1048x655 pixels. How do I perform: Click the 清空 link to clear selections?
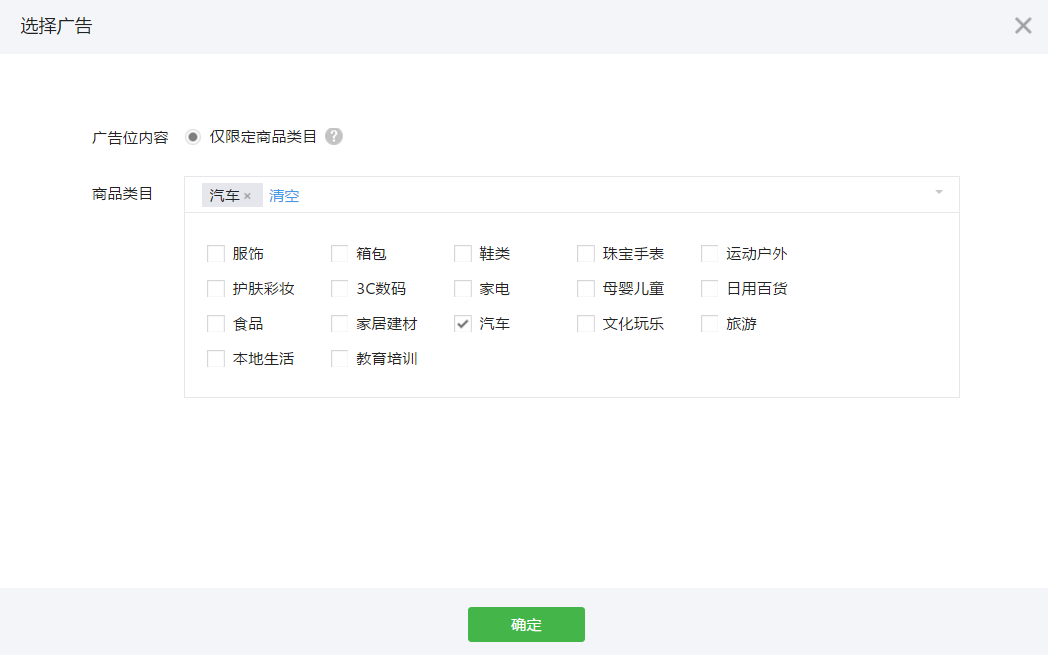pos(284,196)
